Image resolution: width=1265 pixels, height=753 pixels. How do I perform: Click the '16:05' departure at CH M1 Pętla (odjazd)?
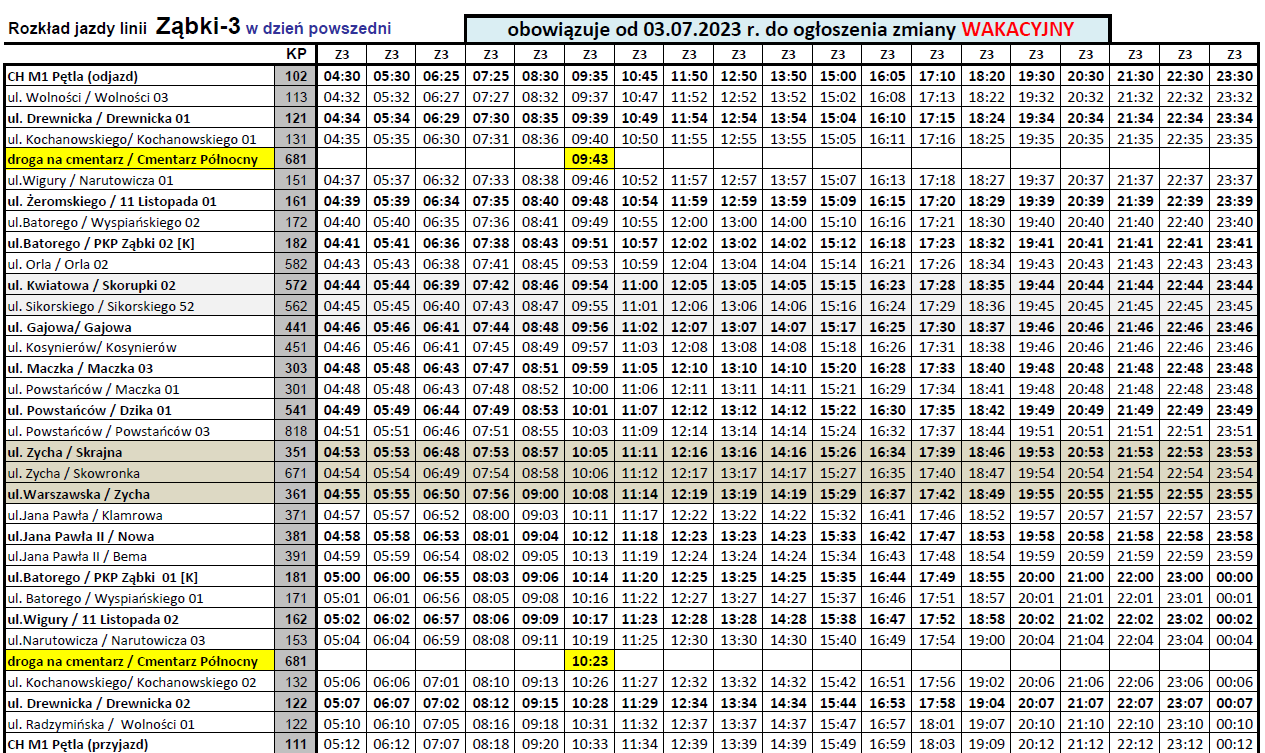coord(888,76)
